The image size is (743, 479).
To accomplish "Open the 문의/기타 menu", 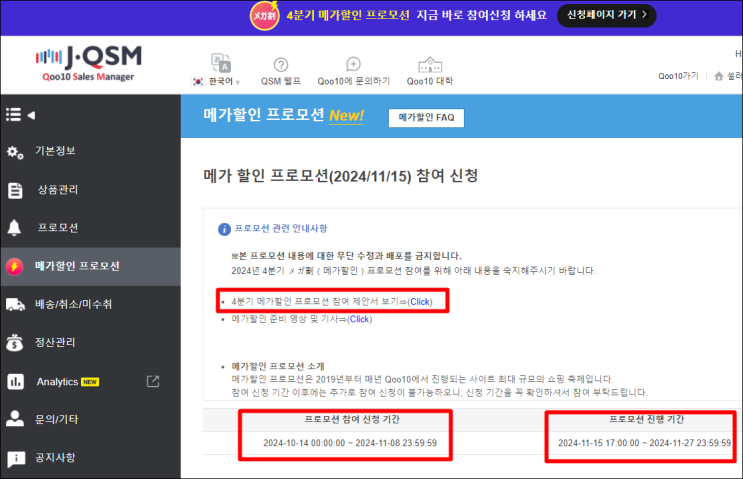I will (56, 419).
